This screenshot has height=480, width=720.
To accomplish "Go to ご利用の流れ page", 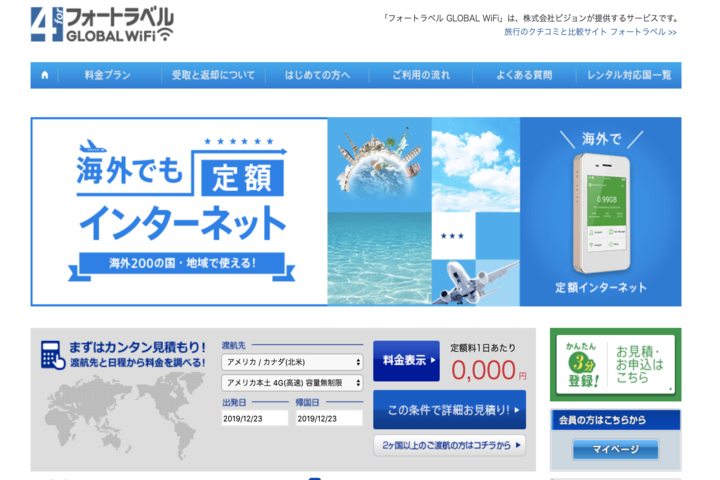I will (420, 75).
